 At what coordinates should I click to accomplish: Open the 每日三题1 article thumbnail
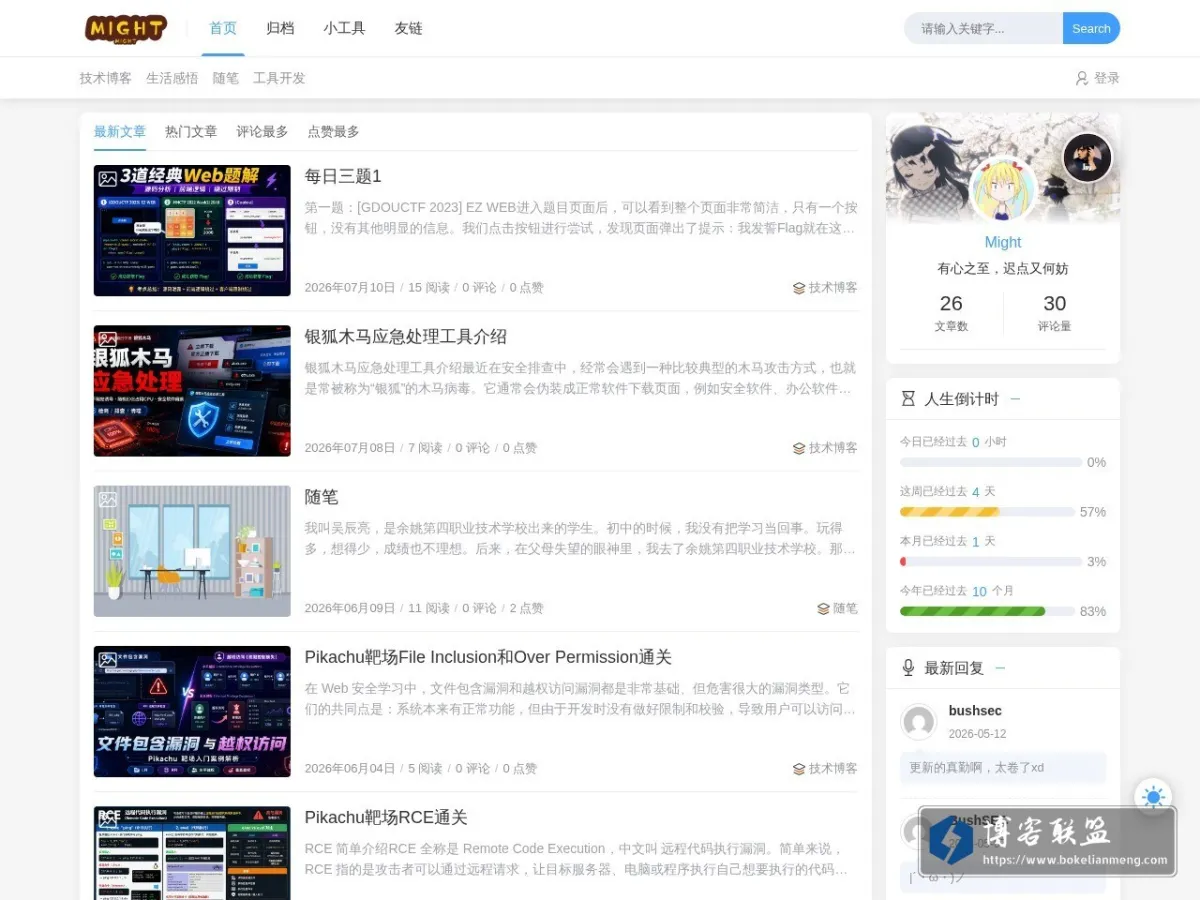point(192,230)
